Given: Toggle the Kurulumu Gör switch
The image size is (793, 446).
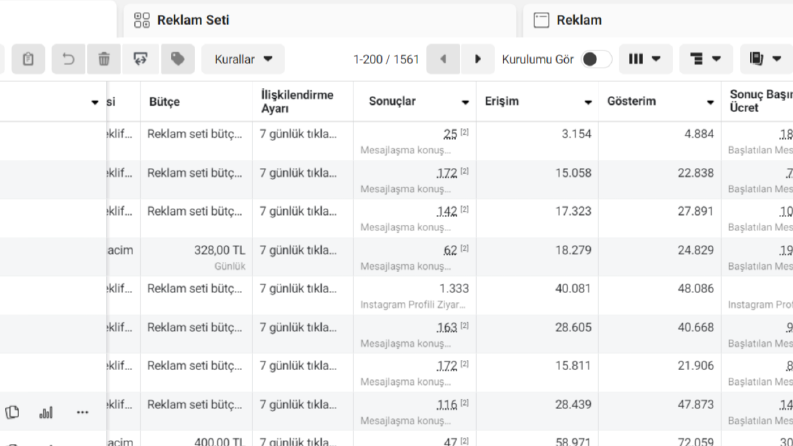Looking at the screenshot, I should [596, 59].
